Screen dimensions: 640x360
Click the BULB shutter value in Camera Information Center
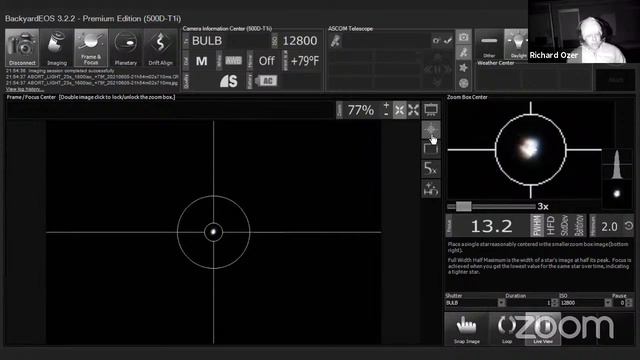207,41
